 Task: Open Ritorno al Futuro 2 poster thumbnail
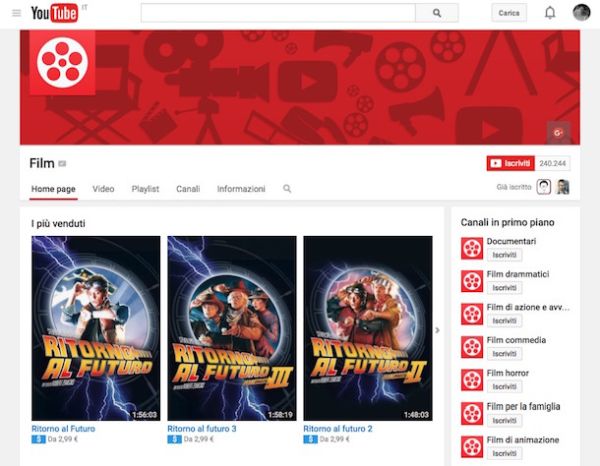coord(367,327)
